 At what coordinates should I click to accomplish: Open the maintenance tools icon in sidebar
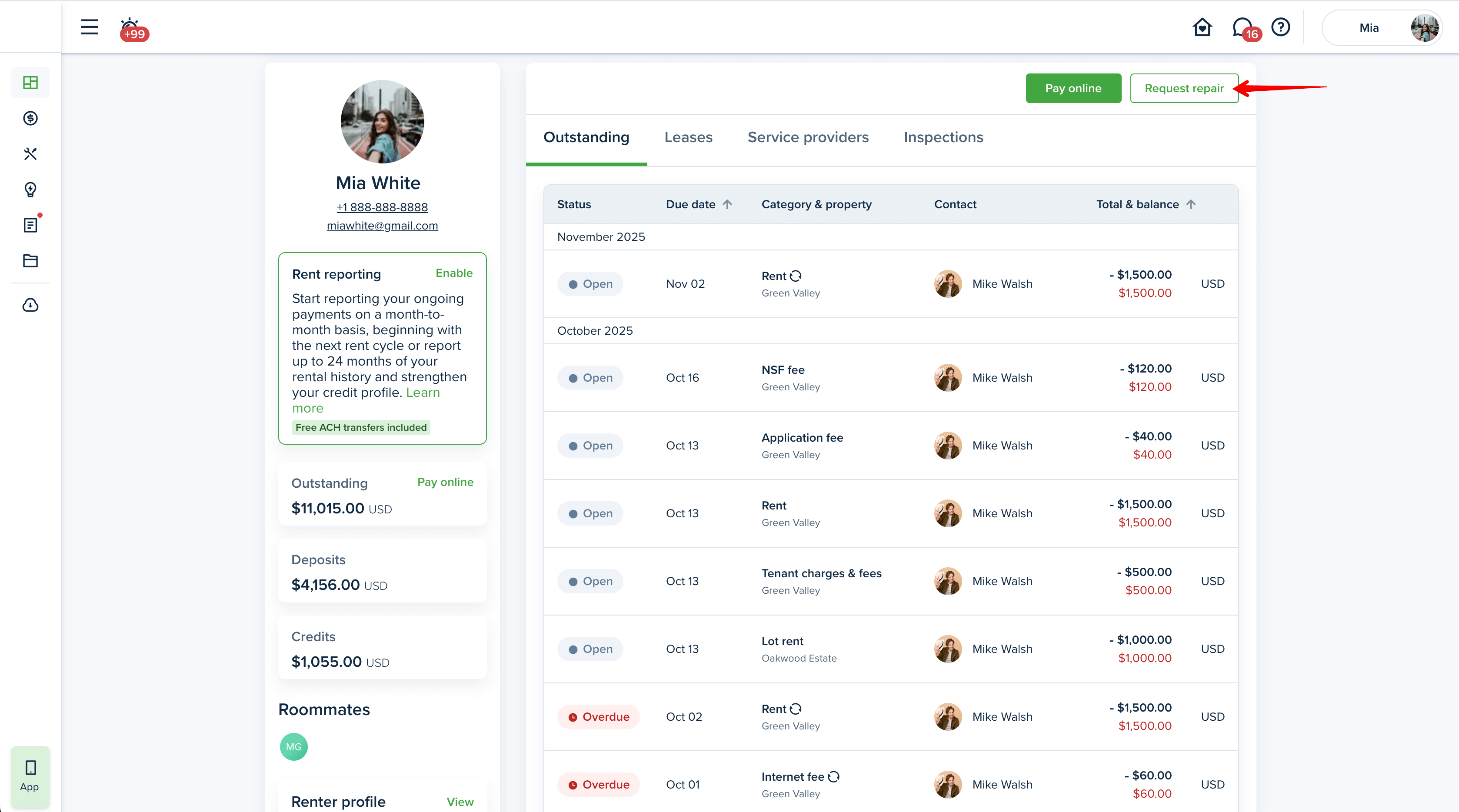tap(30, 153)
